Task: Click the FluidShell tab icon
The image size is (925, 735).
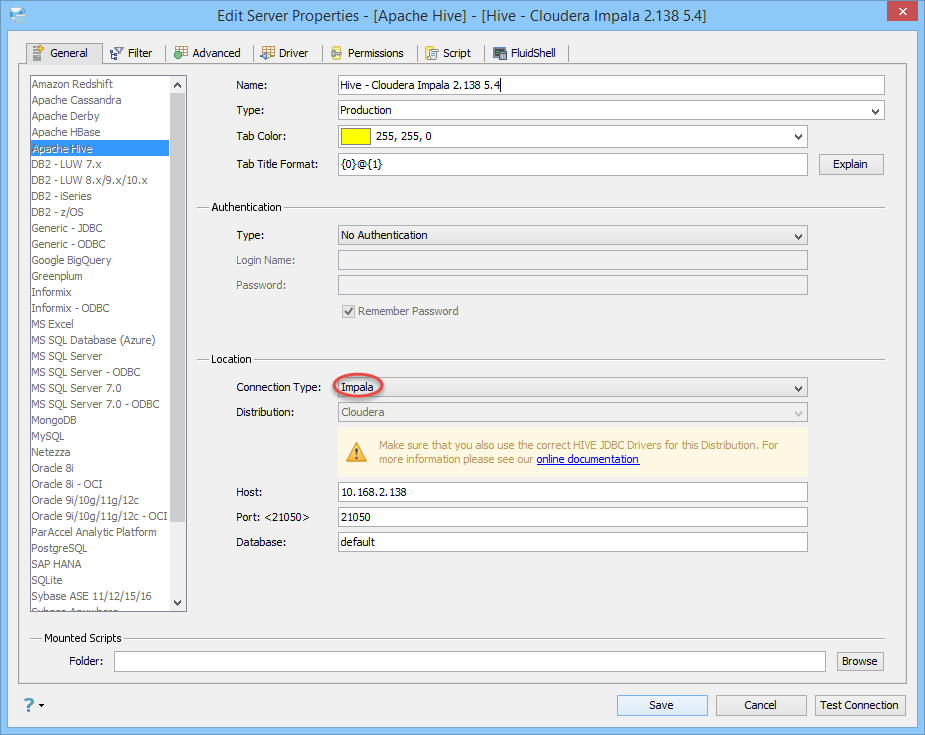Action: pyautogui.click(x=500, y=54)
